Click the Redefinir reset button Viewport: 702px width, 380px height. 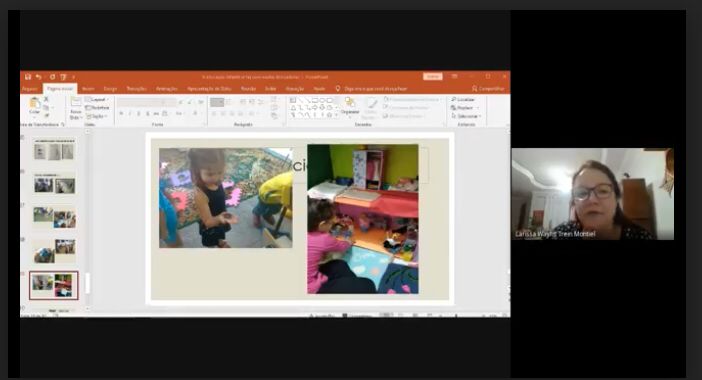pos(97,108)
